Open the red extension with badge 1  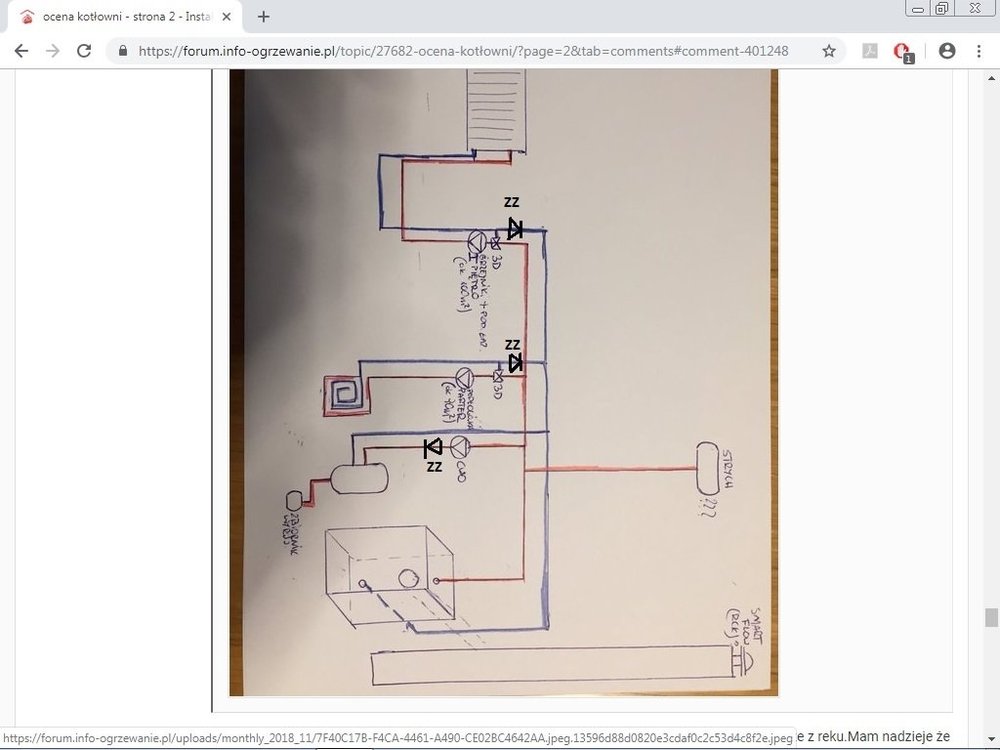click(903, 52)
